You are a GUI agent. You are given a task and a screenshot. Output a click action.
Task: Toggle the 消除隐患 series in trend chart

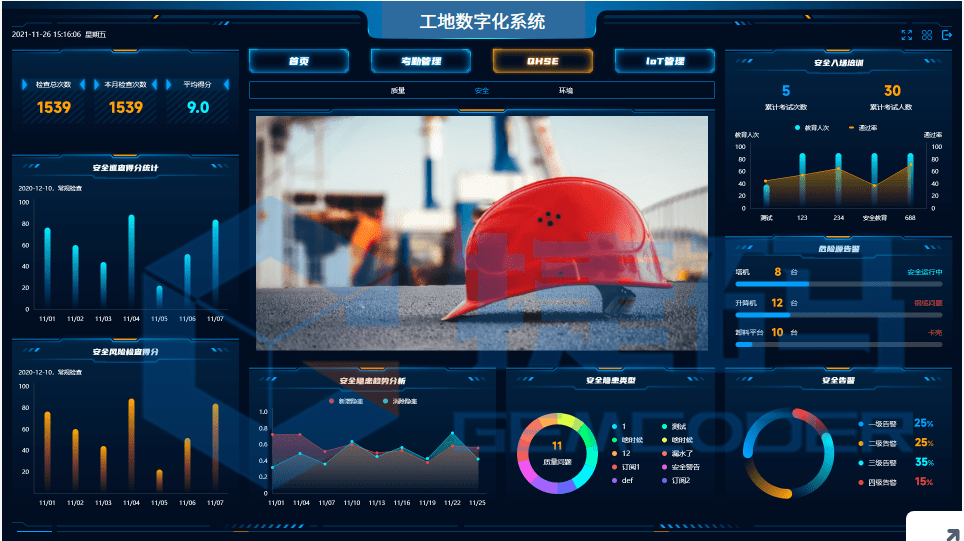tap(393, 401)
